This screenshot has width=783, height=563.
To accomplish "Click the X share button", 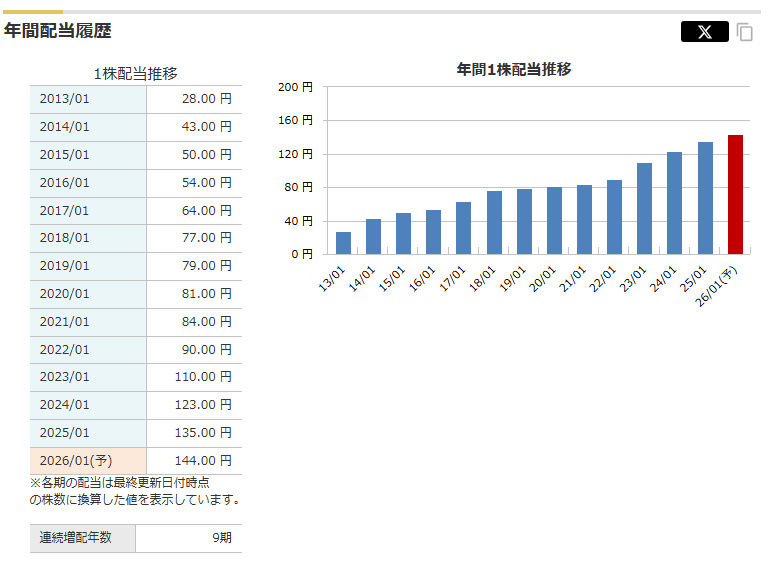I will 704,32.
